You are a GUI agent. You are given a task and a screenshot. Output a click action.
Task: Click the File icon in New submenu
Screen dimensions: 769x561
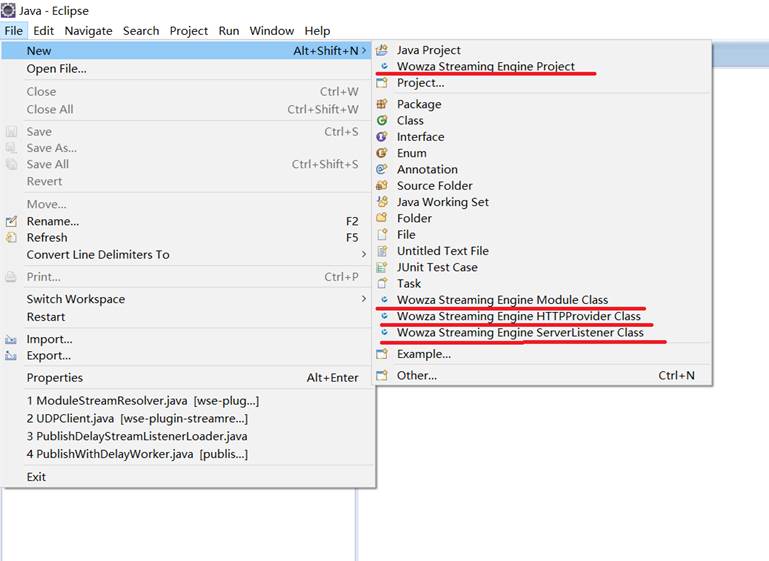click(382, 234)
